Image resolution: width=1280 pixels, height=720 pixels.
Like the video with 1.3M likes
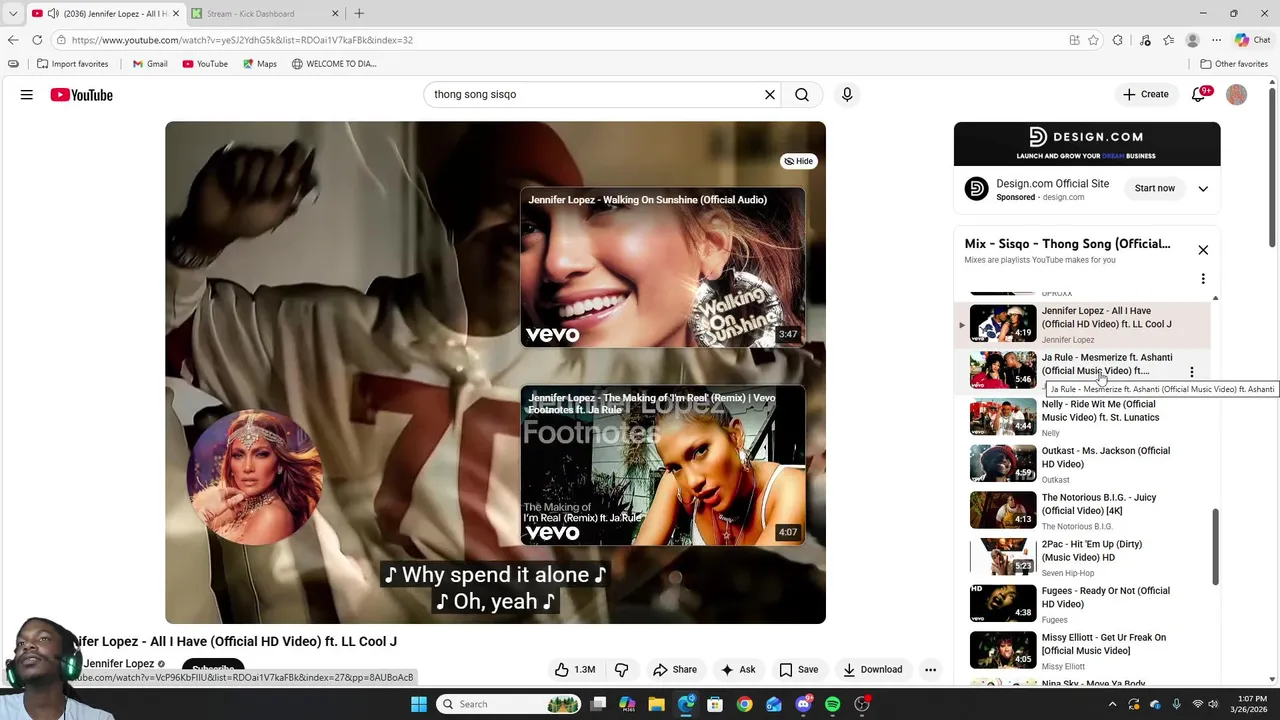click(x=575, y=670)
